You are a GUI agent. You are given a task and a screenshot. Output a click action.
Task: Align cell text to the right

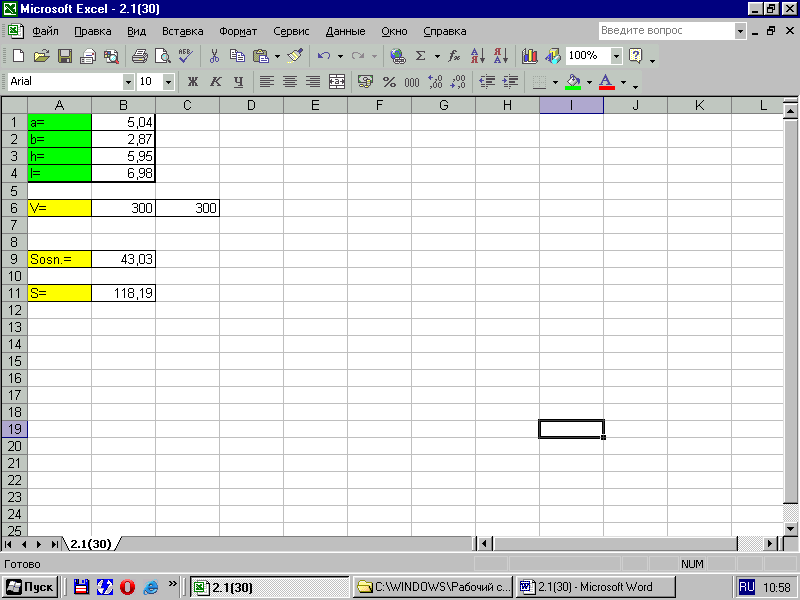[313, 82]
